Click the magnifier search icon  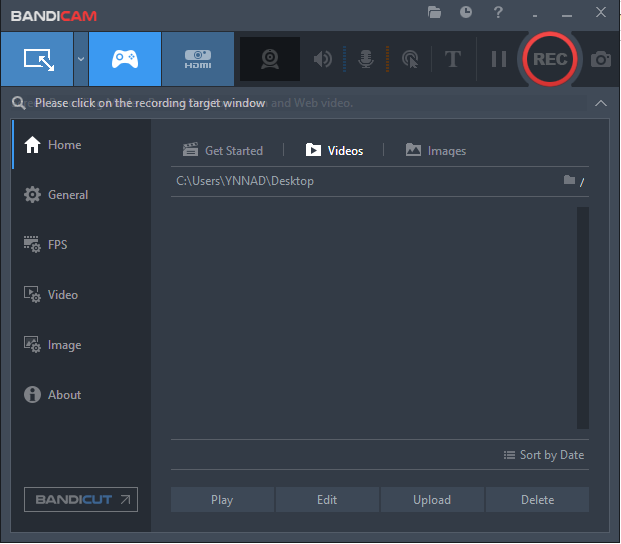coord(18,103)
